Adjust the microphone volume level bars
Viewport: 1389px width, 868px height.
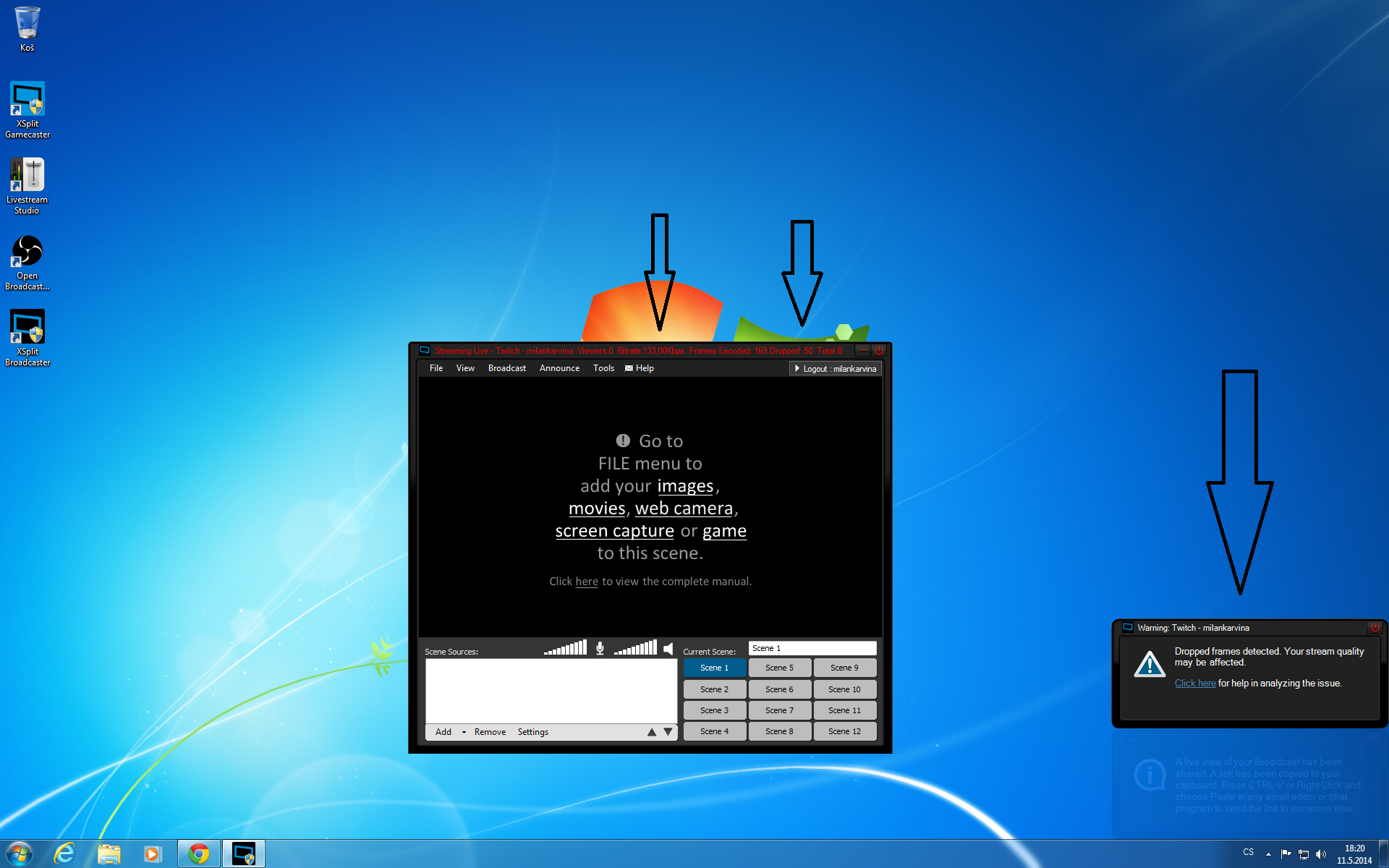[x=566, y=648]
